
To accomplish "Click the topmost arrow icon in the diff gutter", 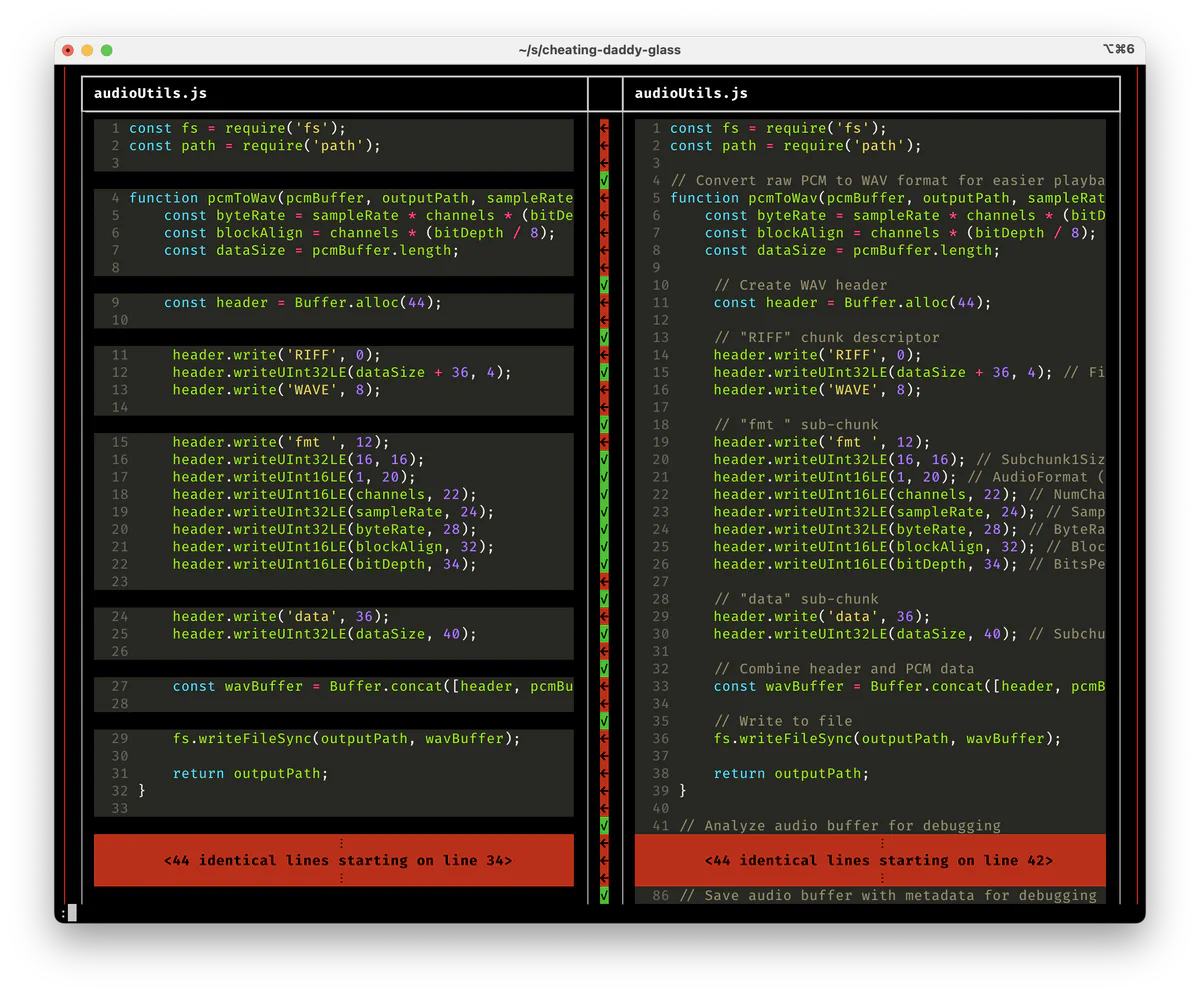I will coord(604,128).
